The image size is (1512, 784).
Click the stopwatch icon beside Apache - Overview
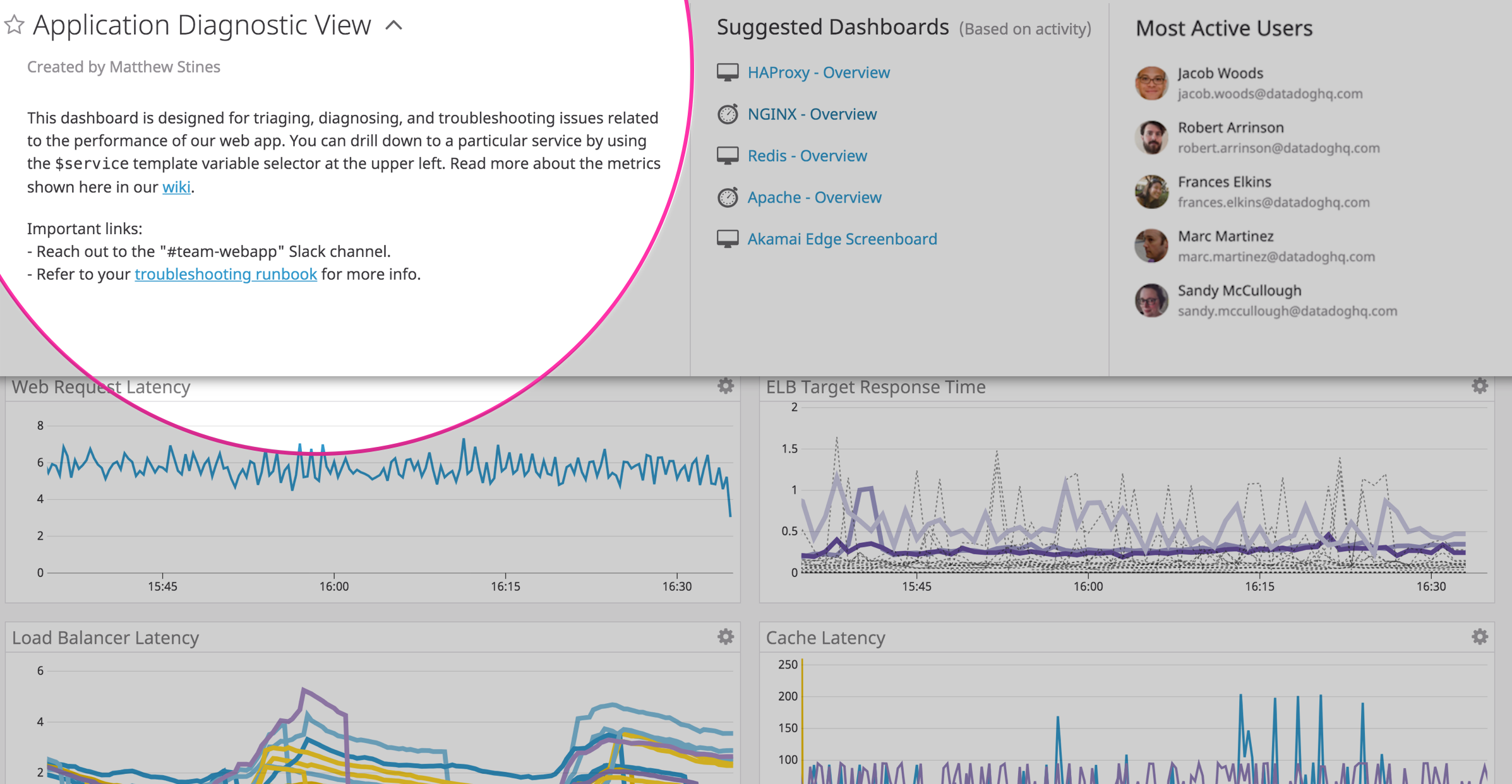tap(728, 197)
